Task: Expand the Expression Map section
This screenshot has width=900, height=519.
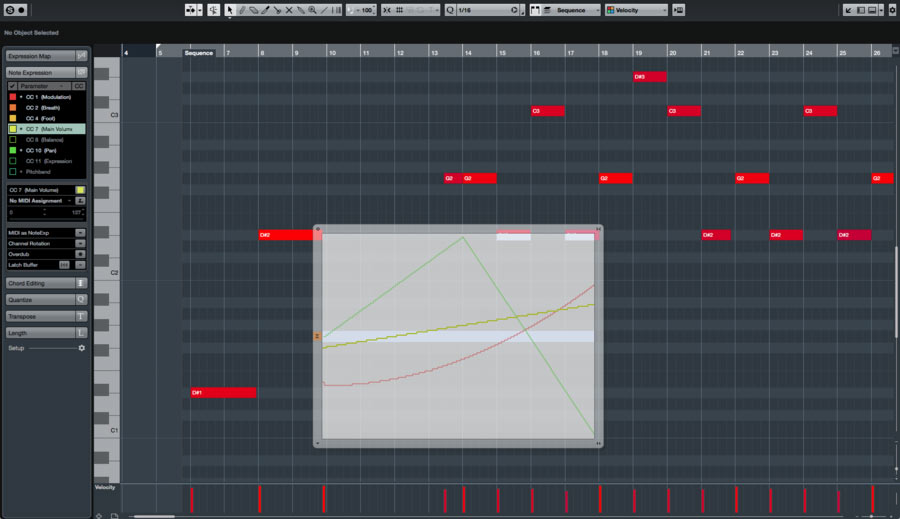Action: (x=46, y=56)
